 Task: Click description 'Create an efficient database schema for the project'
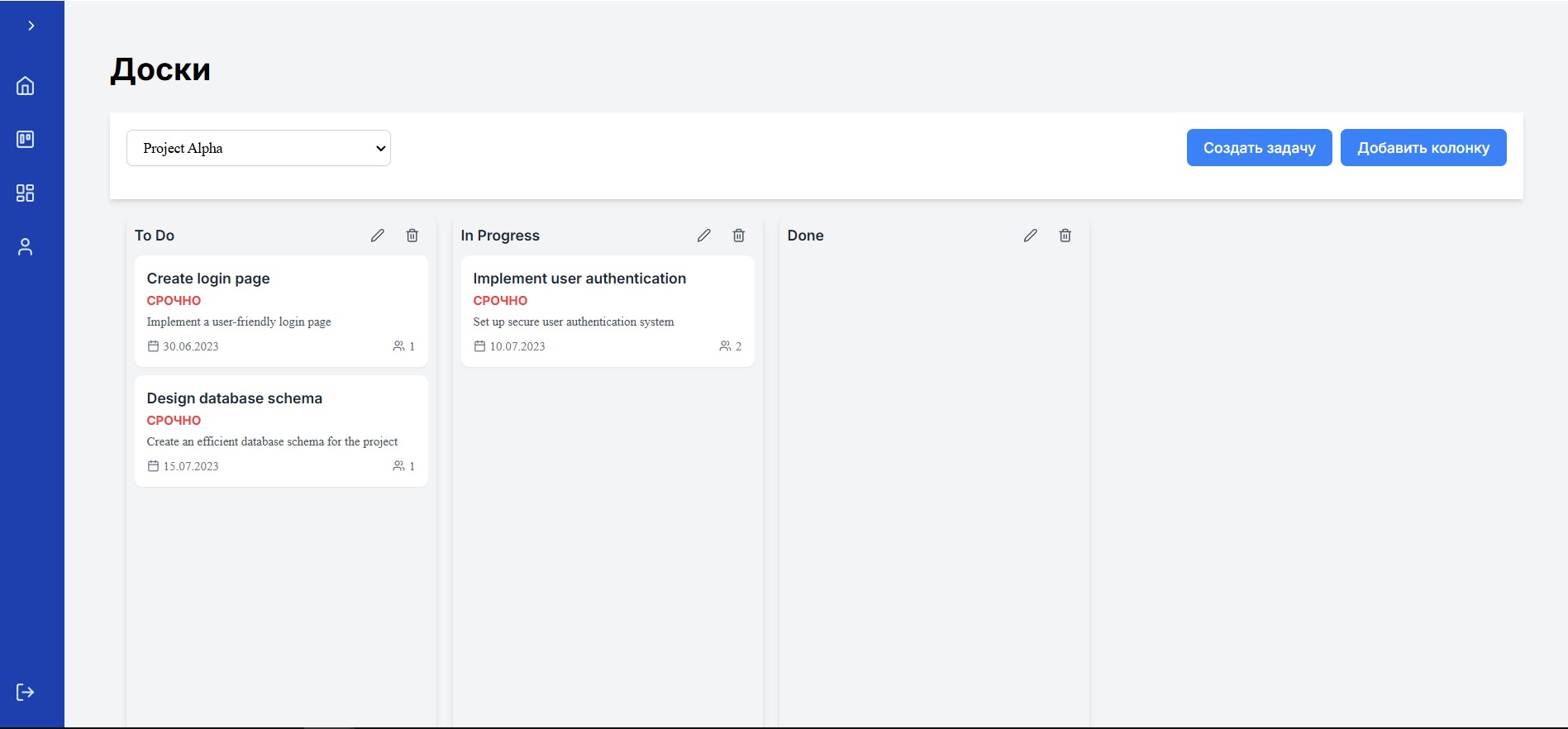pos(272,442)
